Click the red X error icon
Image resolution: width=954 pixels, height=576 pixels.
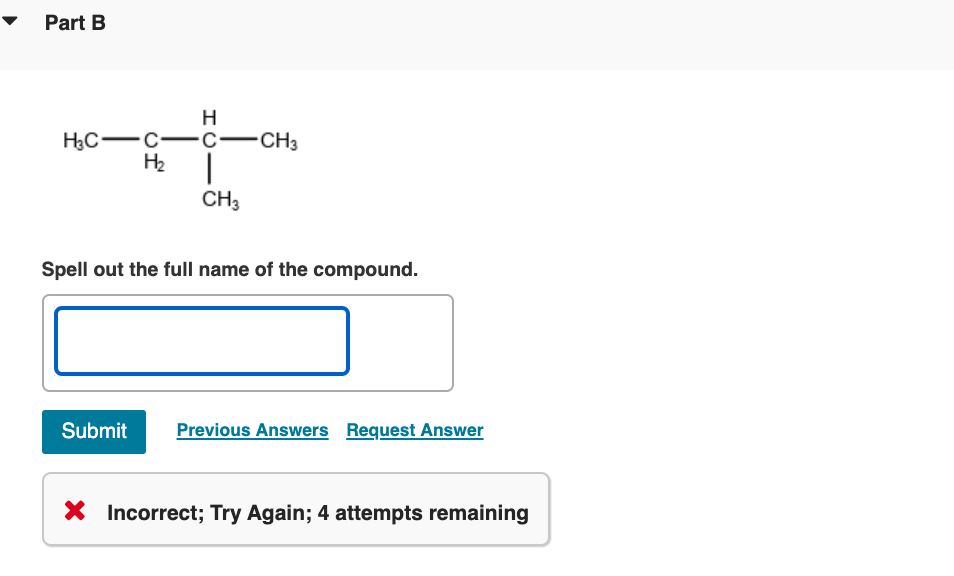coord(73,511)
